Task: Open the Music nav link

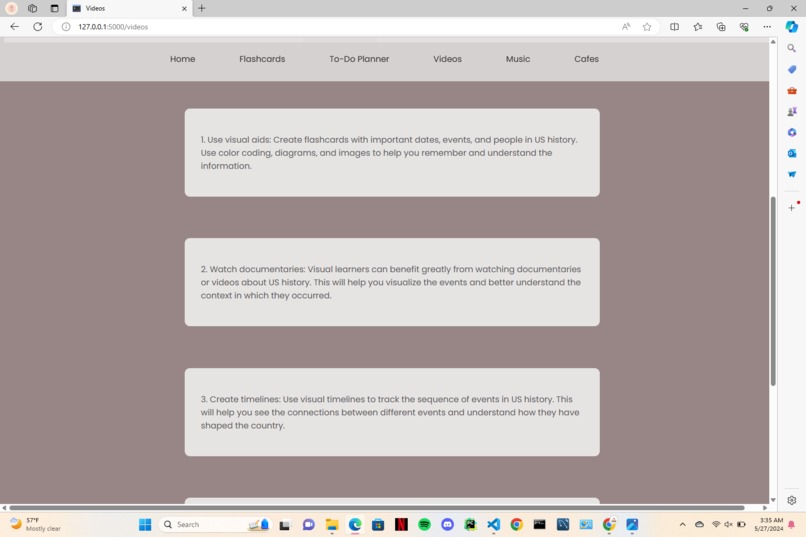Action: click(x=518, y=59)
